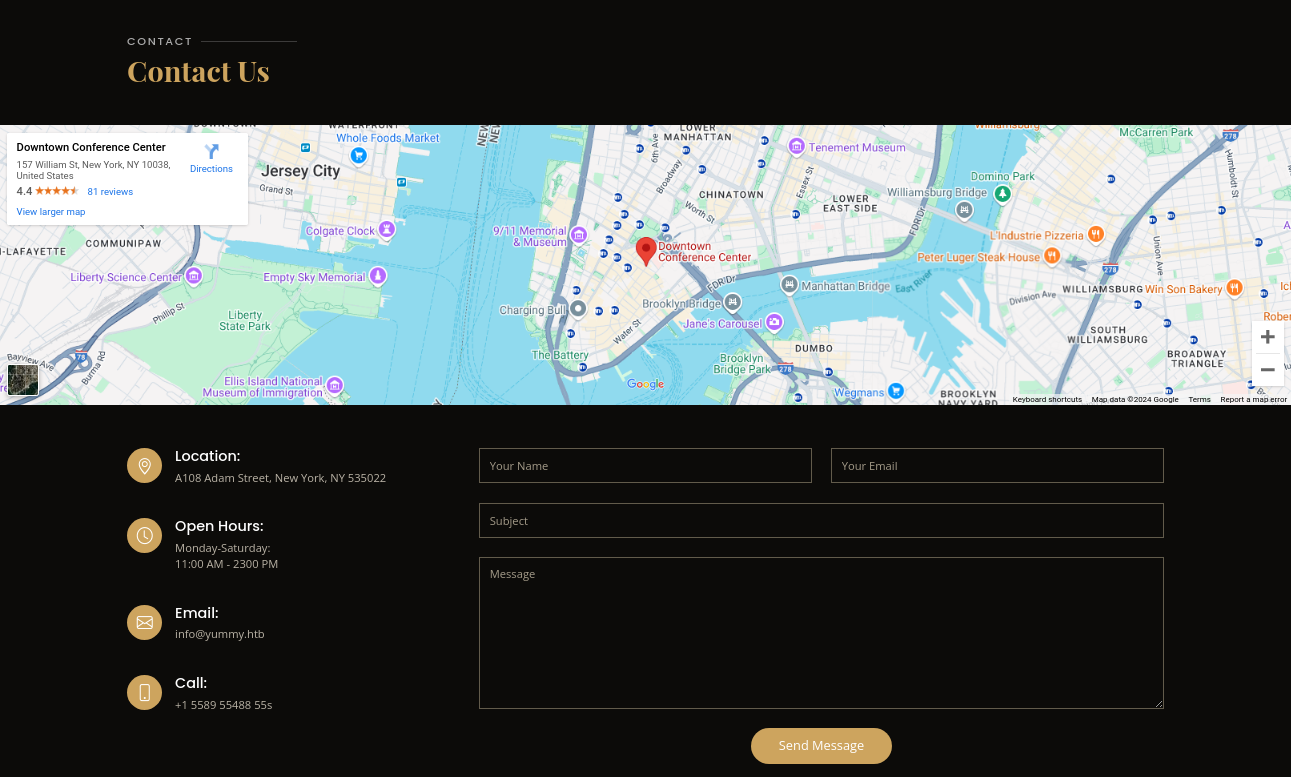Viewport: 1291px width, 777px height.
Task: Focus the Your Email field
Action: click(997, 465)
